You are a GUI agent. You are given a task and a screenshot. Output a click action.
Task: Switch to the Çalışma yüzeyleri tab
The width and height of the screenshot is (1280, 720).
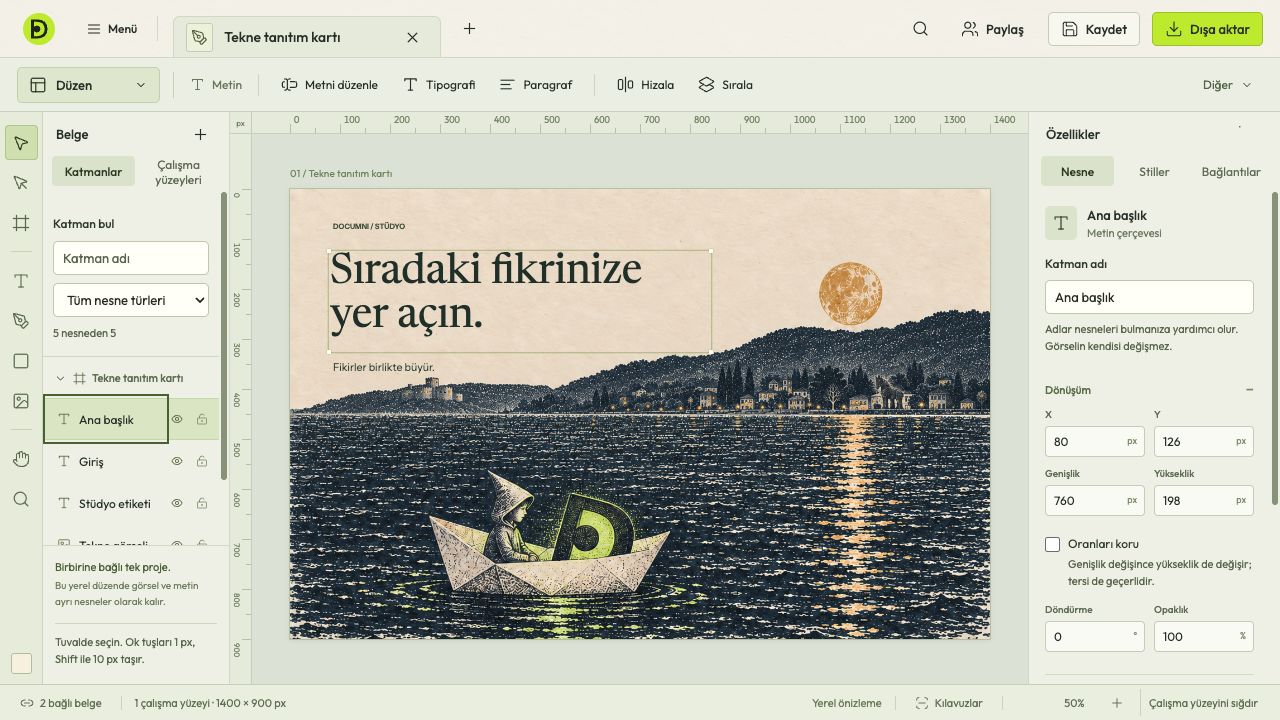pyautogui.click(x=178, y=172)
